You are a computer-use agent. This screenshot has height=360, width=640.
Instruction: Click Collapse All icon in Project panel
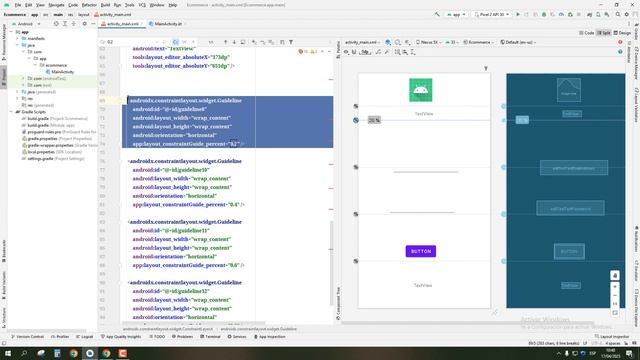pyautogui.click(x=73, y=24)
